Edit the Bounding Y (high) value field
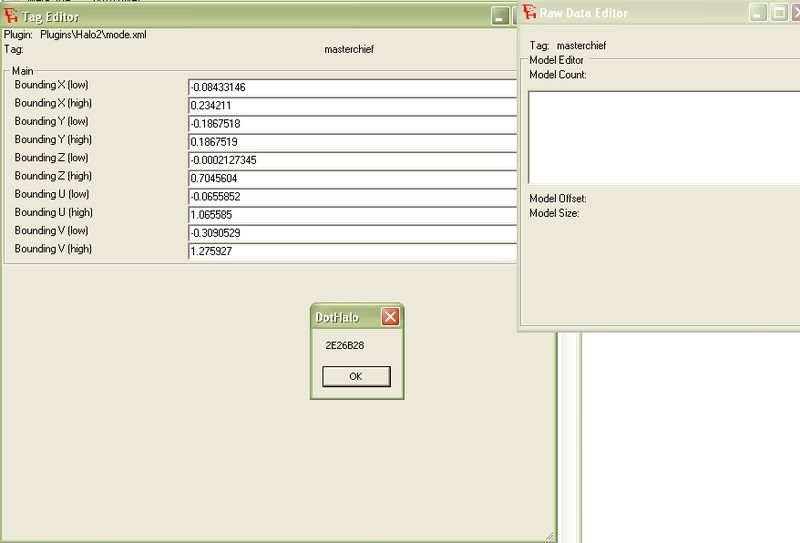 coord(353,142)
